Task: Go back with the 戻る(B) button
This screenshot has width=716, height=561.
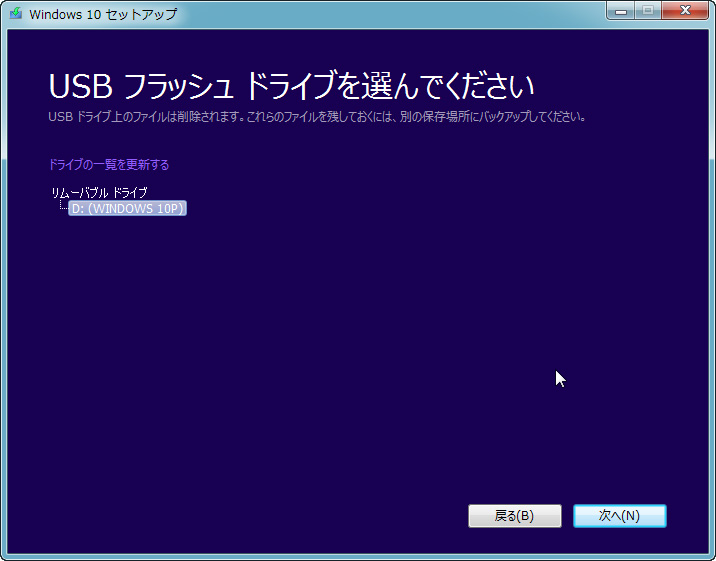Action: tap(515, 516)
